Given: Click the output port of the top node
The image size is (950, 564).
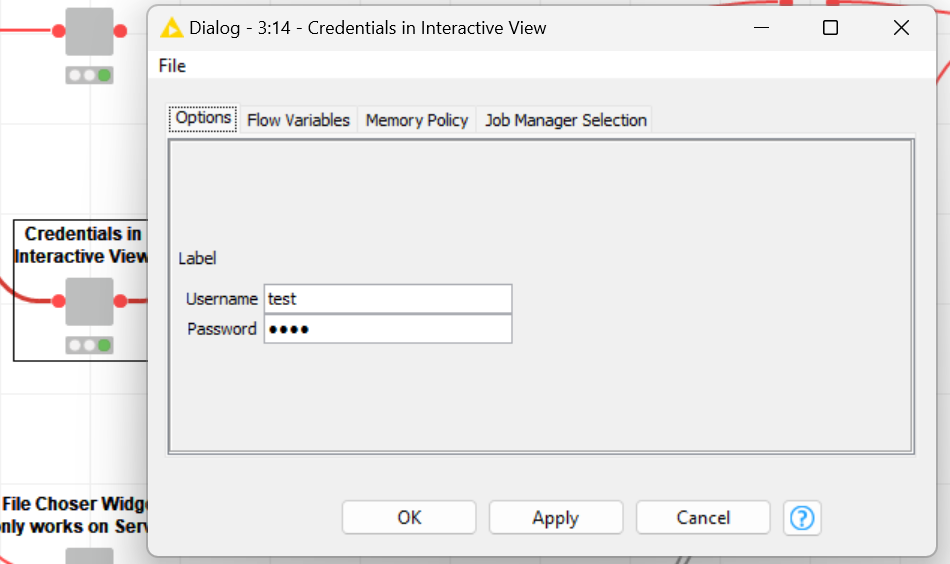Looking at the screenshot, I should [120, 31].
